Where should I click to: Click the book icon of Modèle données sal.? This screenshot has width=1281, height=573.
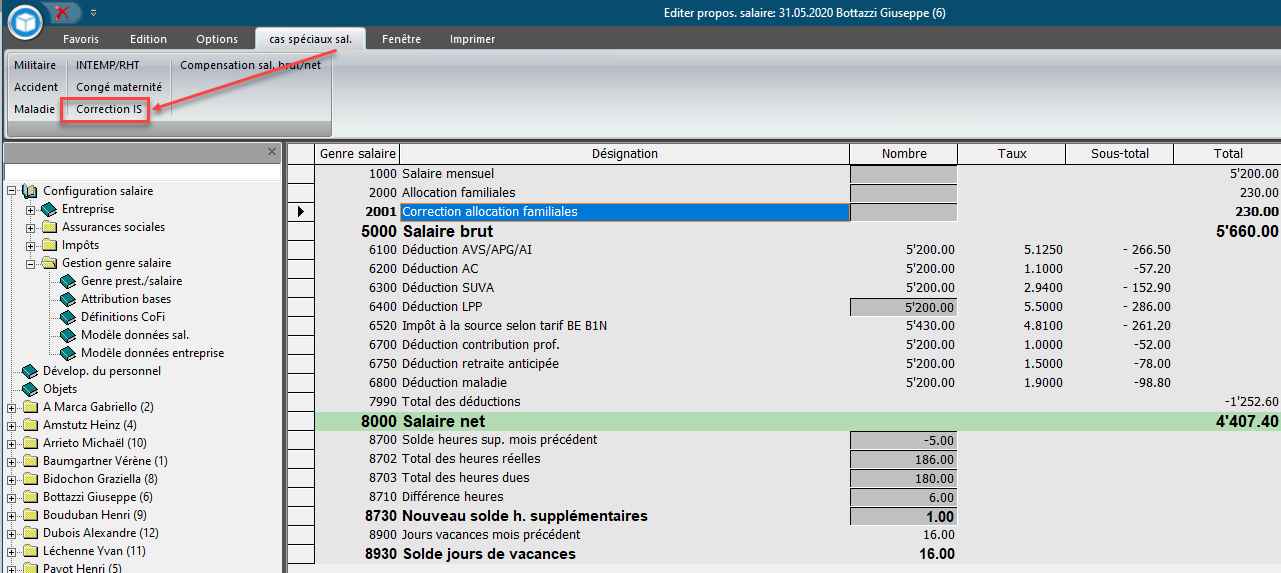point(68,335)
